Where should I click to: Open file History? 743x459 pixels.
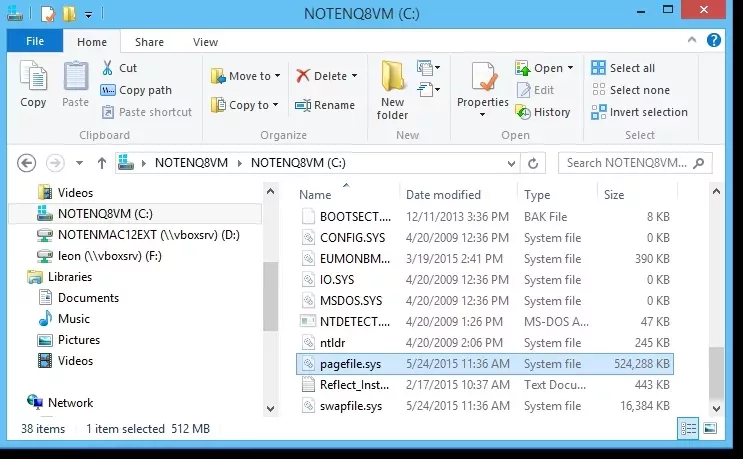(543, 112)
